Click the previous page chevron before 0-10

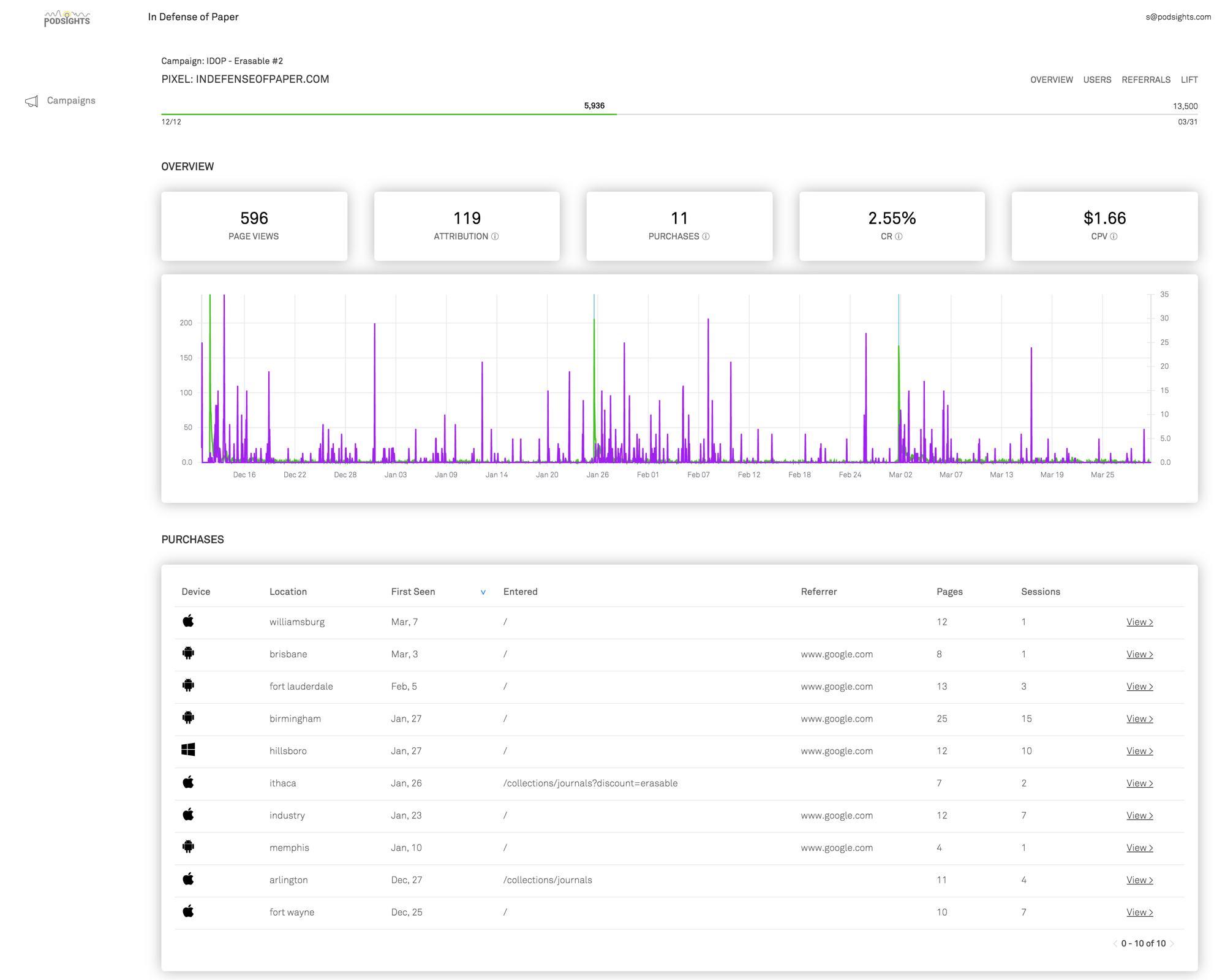(1115, 943)
